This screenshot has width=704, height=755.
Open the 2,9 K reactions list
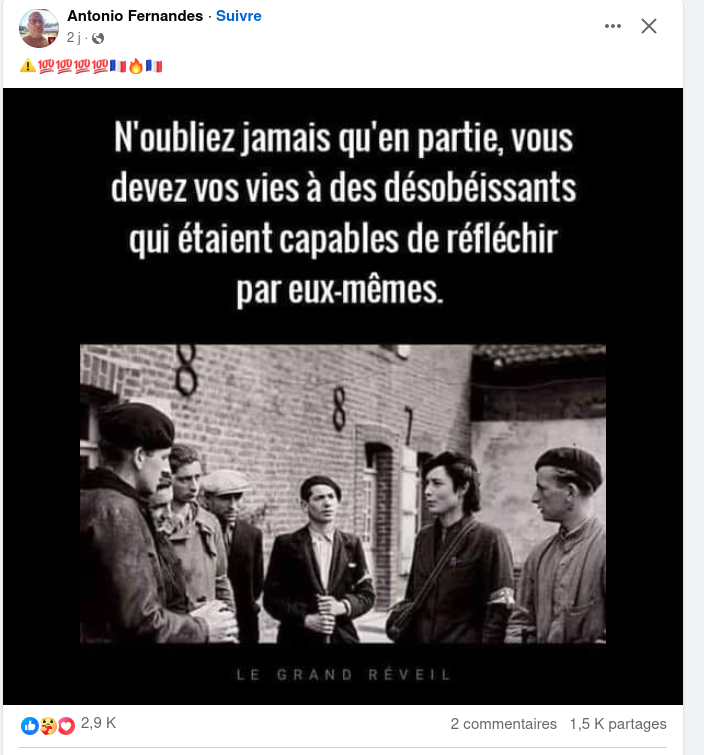[98, 723]
